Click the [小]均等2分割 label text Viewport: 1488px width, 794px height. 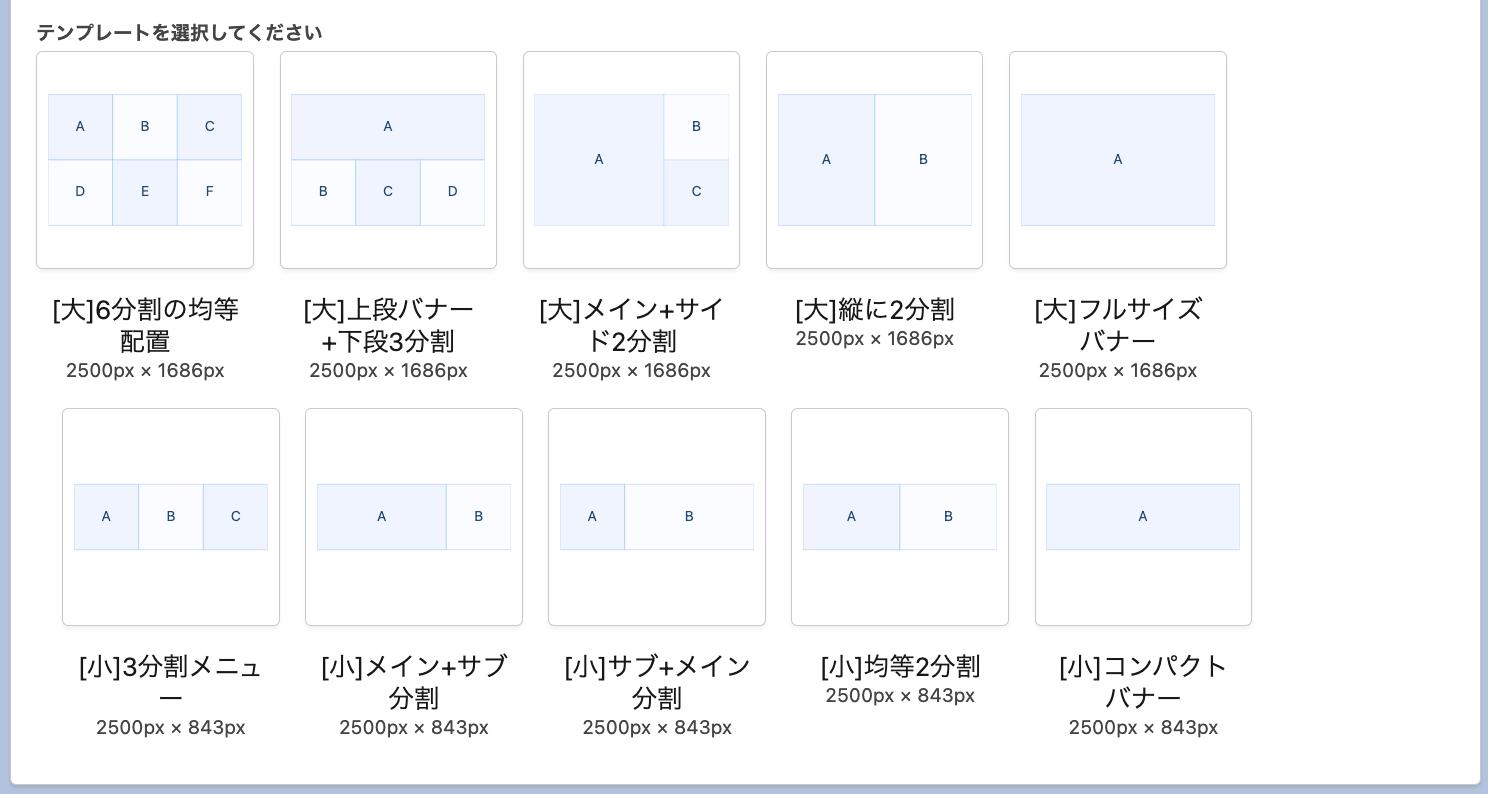(900, 666)
